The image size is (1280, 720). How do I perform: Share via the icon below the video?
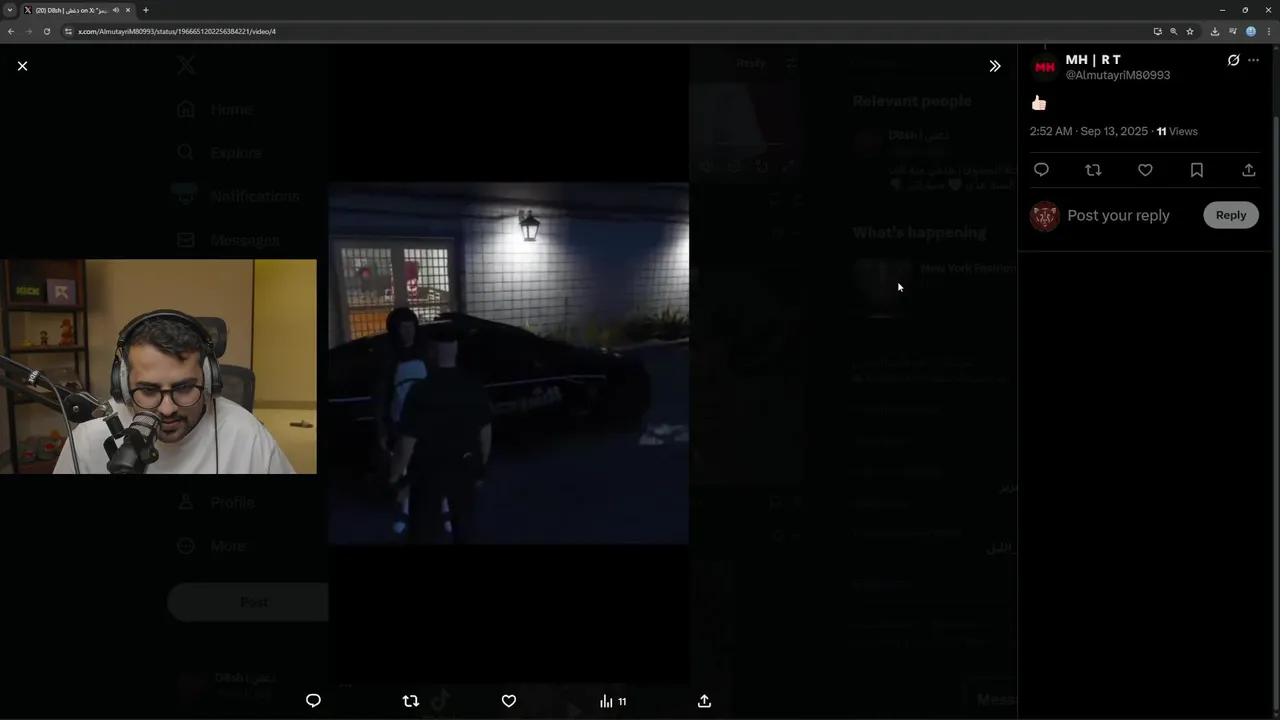pos(704,701)
